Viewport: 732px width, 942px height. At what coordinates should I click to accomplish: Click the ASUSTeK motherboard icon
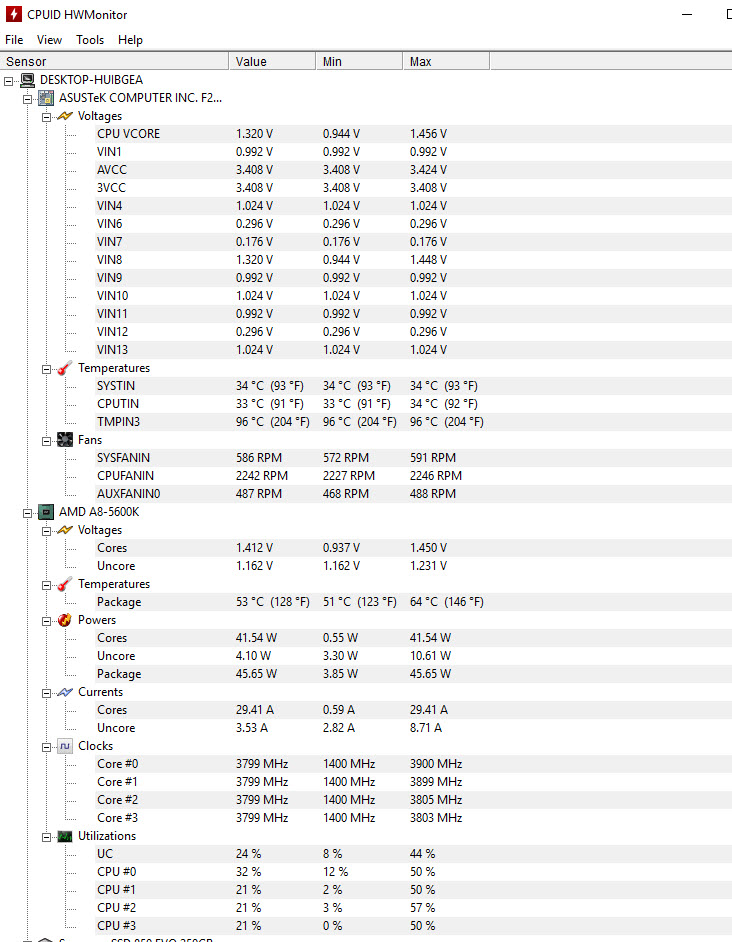(46, 98)
